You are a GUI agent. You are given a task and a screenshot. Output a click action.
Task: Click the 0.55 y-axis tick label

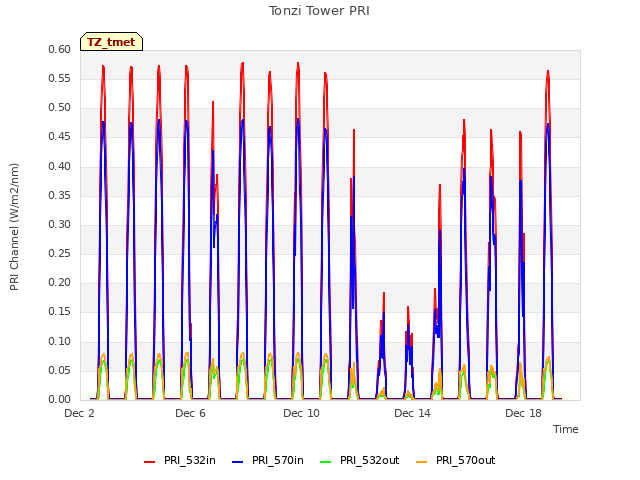coord(60,78)
